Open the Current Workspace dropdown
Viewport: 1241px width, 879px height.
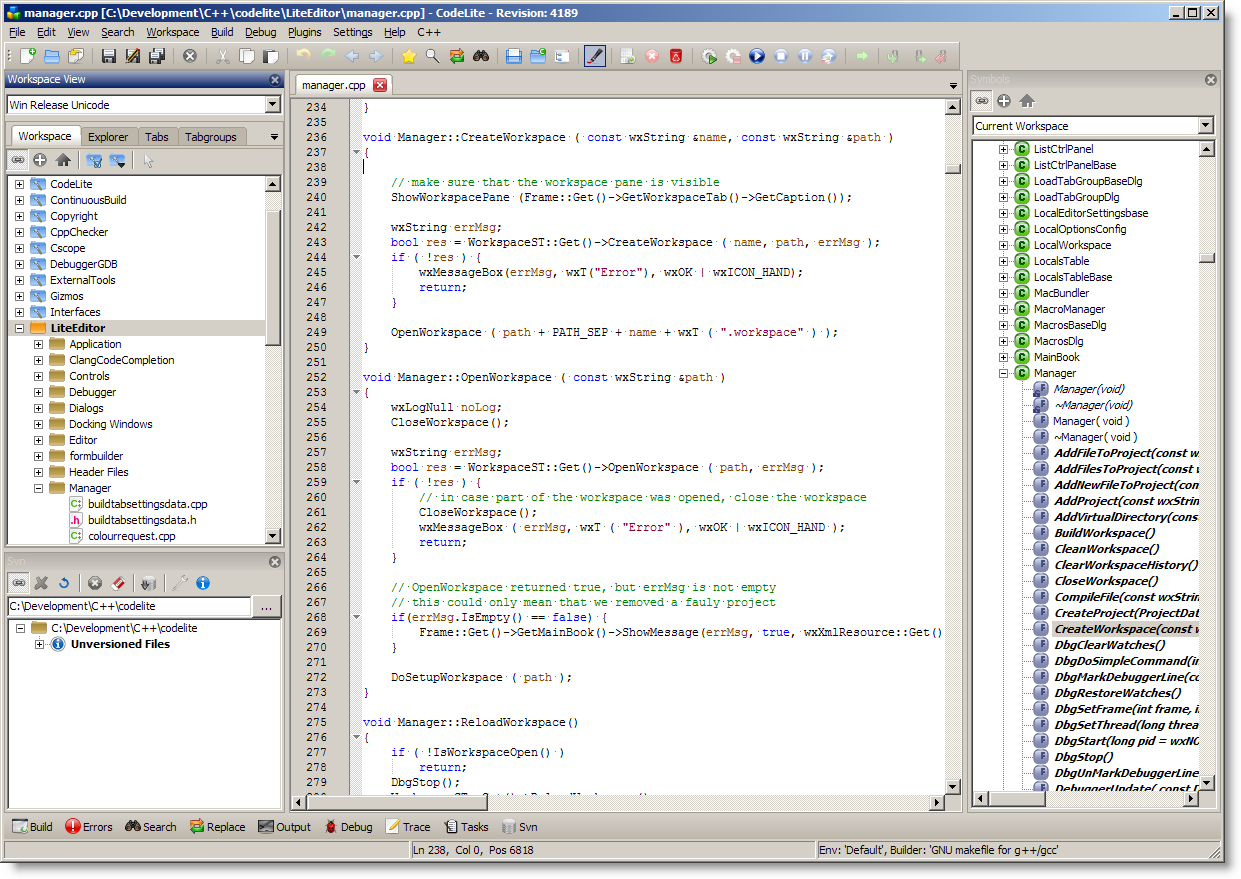pos(1205,126)
